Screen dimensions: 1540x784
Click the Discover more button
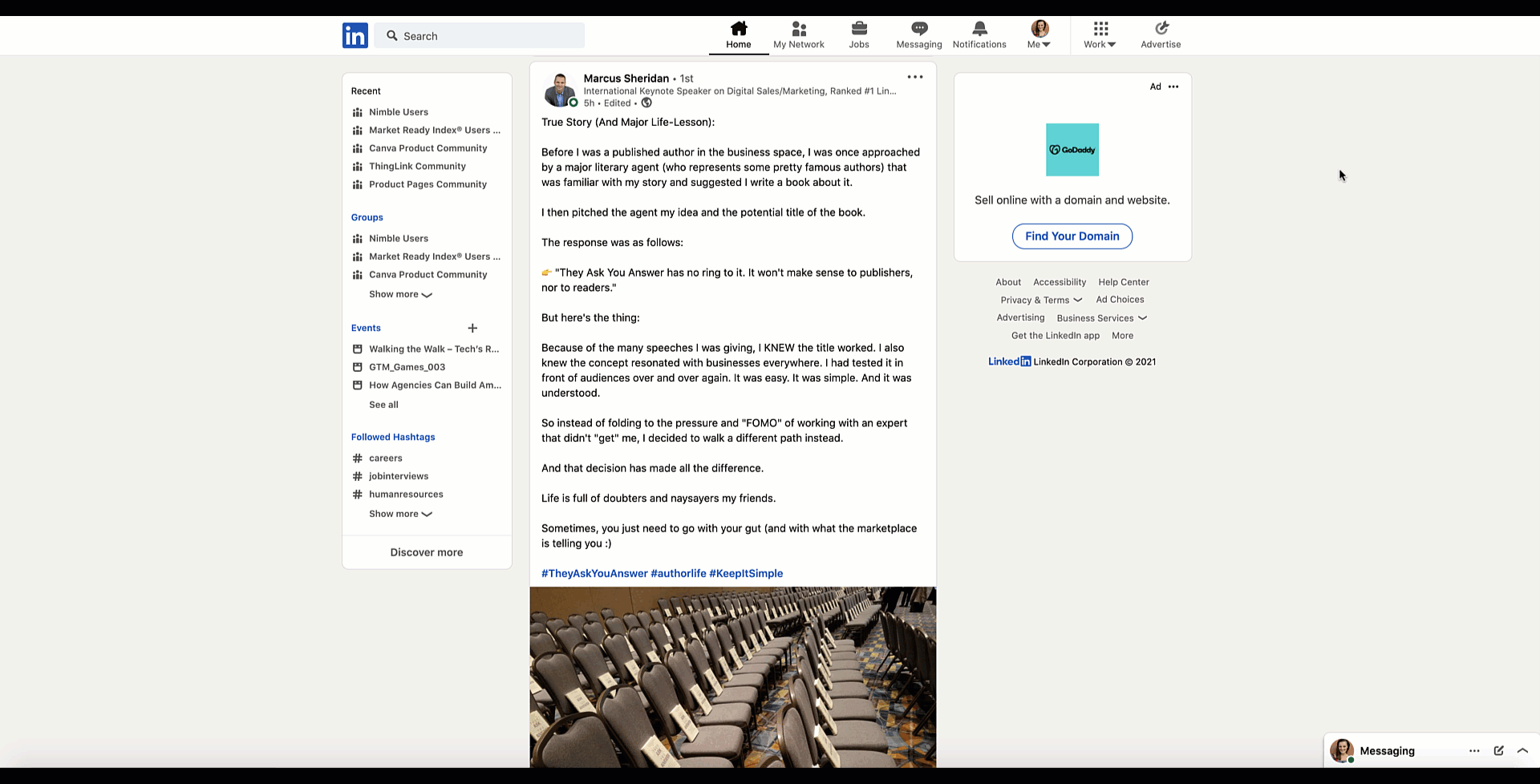(x=427, y=552)
